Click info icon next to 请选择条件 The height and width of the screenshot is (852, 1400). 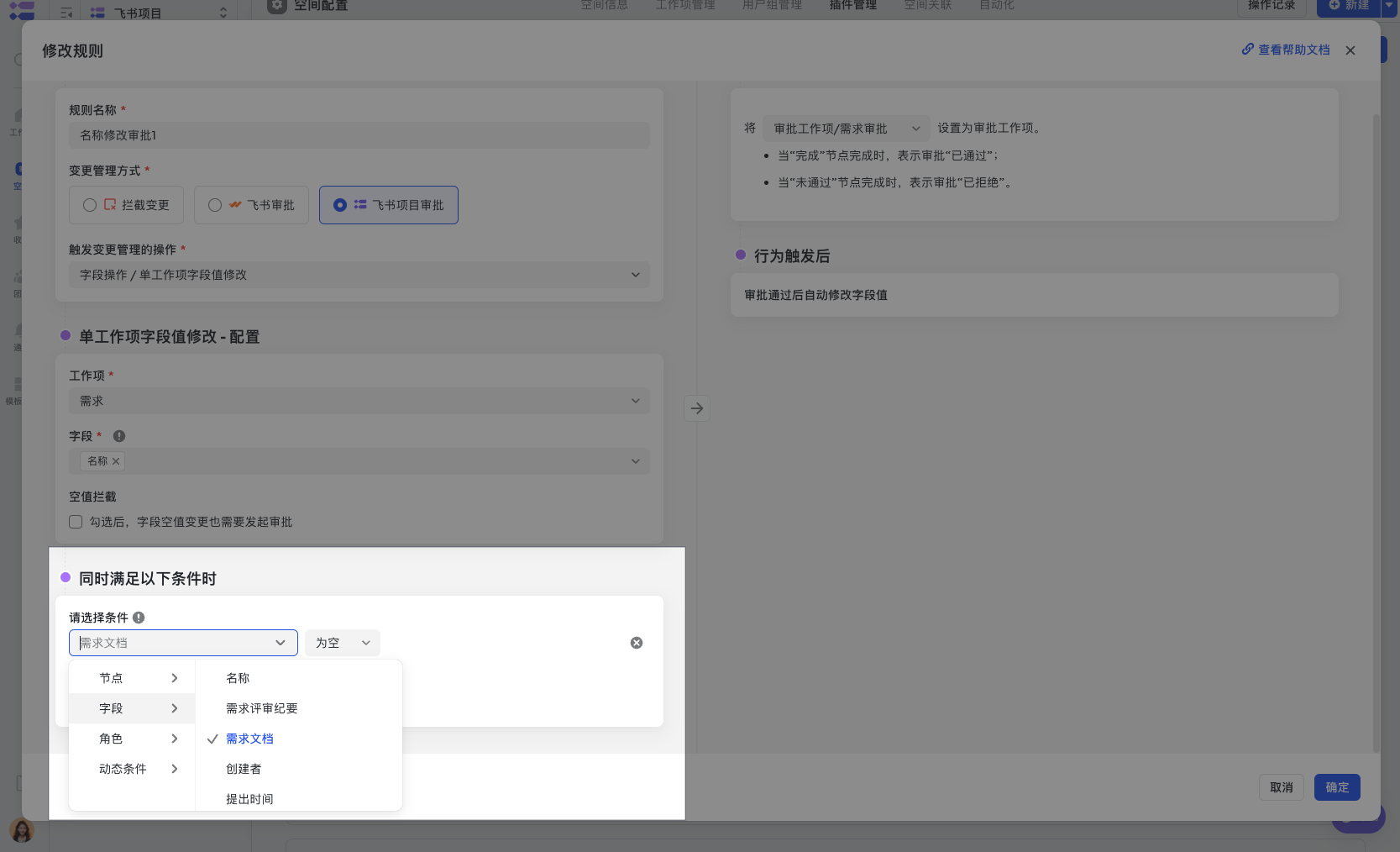click(139, 618)
